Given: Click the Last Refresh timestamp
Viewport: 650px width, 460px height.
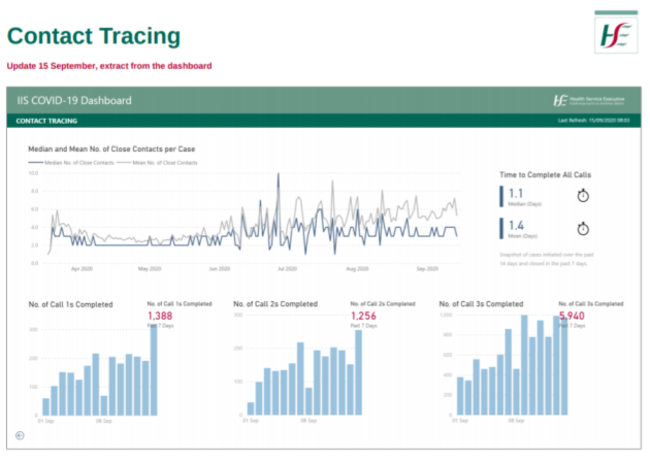Looking at the screenshot, I should (x=594, y=121).
